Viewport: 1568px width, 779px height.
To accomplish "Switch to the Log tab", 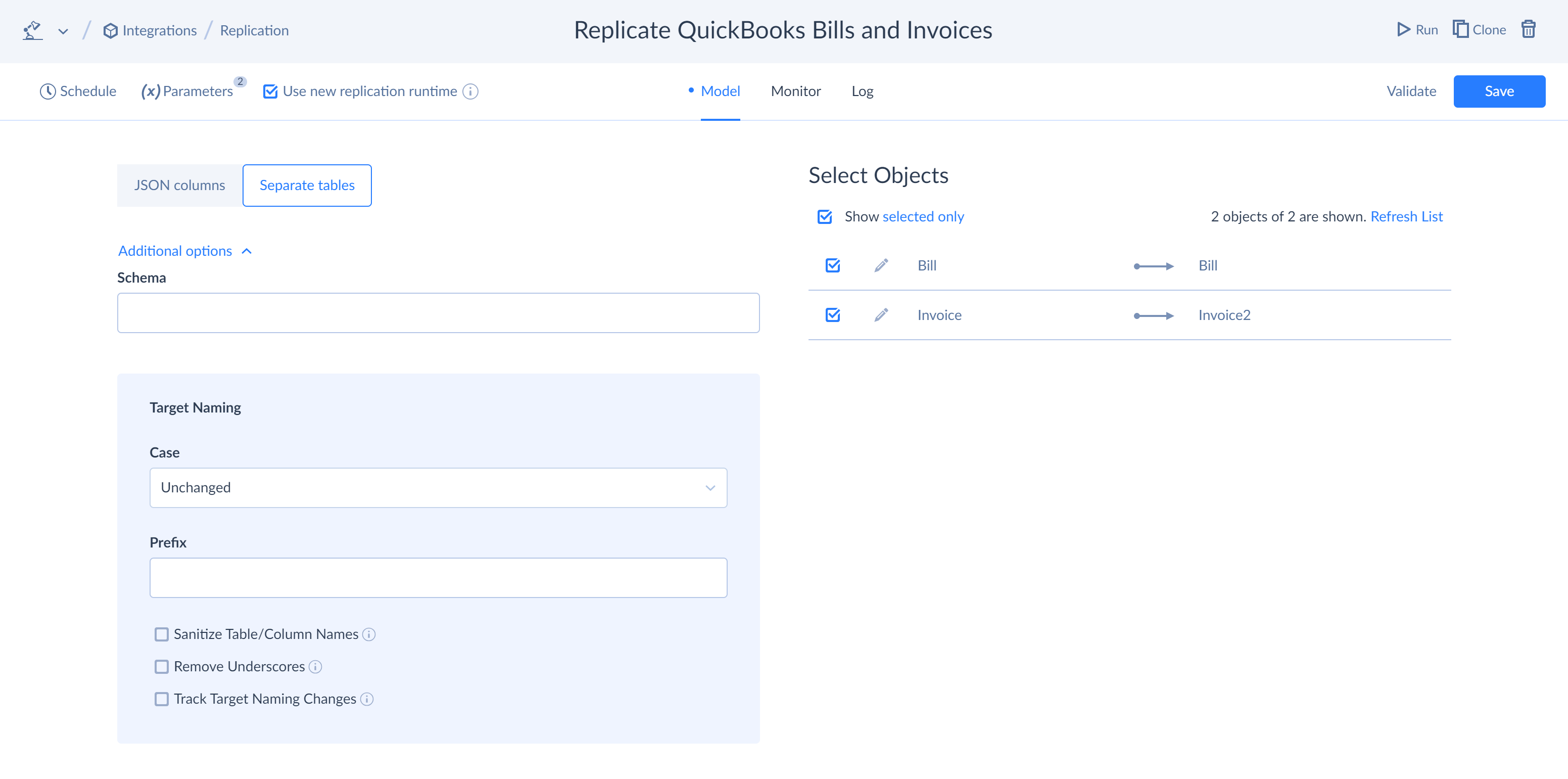I will tap(862, 91).
